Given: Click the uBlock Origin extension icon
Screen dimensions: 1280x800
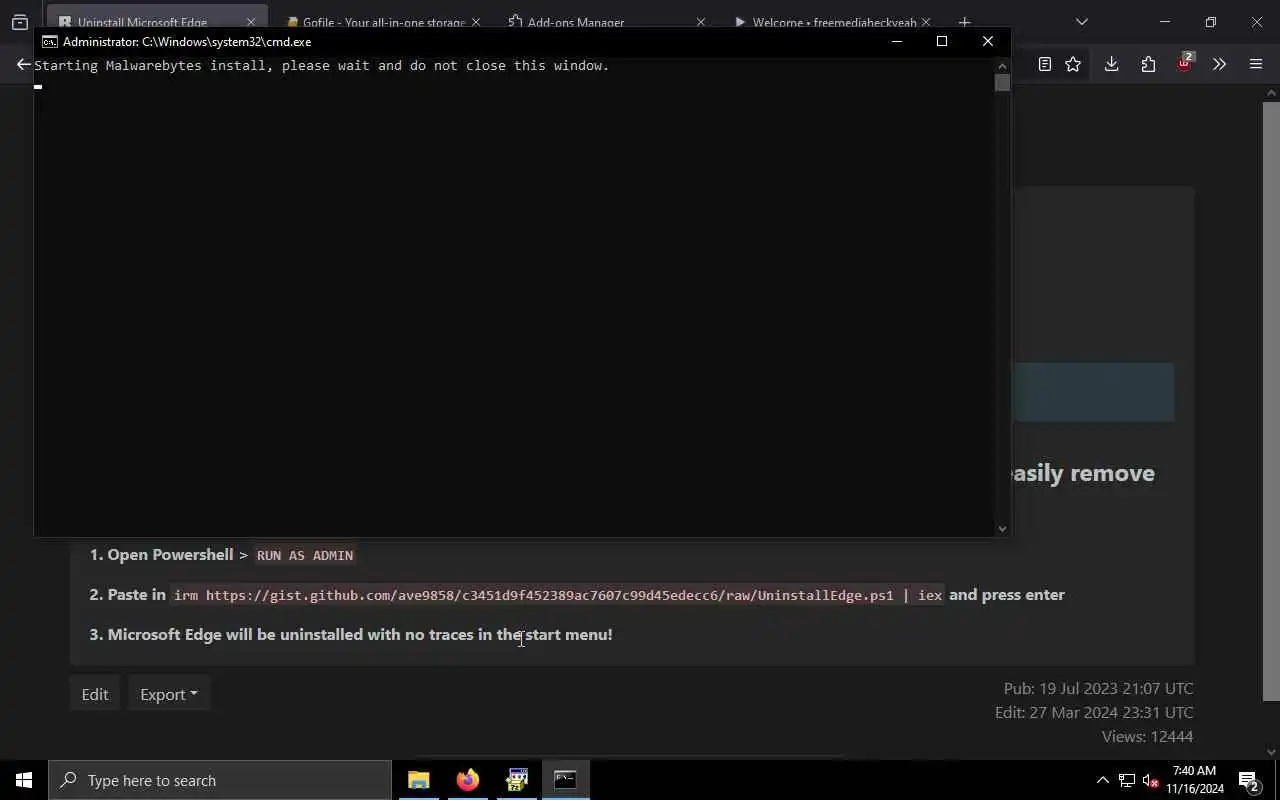Looking at the screenshot, I should (1185, 63).
